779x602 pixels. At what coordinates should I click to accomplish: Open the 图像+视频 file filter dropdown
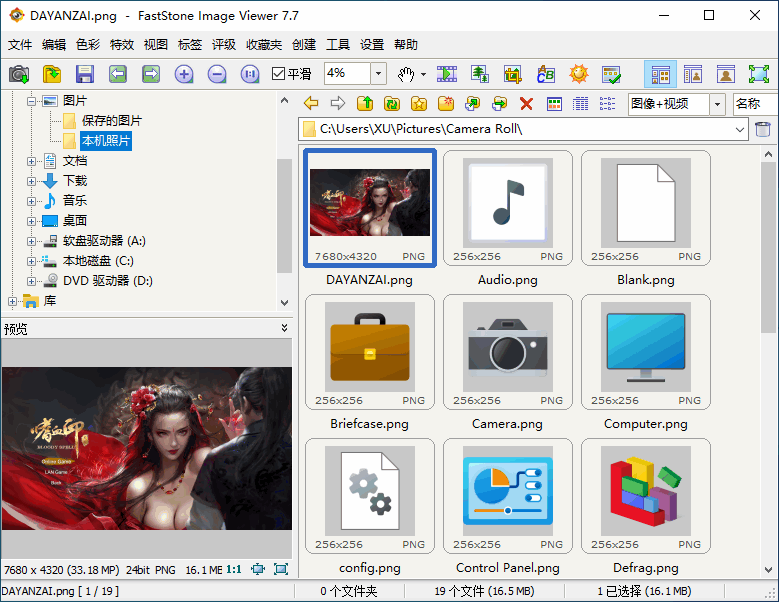(x=717, y=104)
